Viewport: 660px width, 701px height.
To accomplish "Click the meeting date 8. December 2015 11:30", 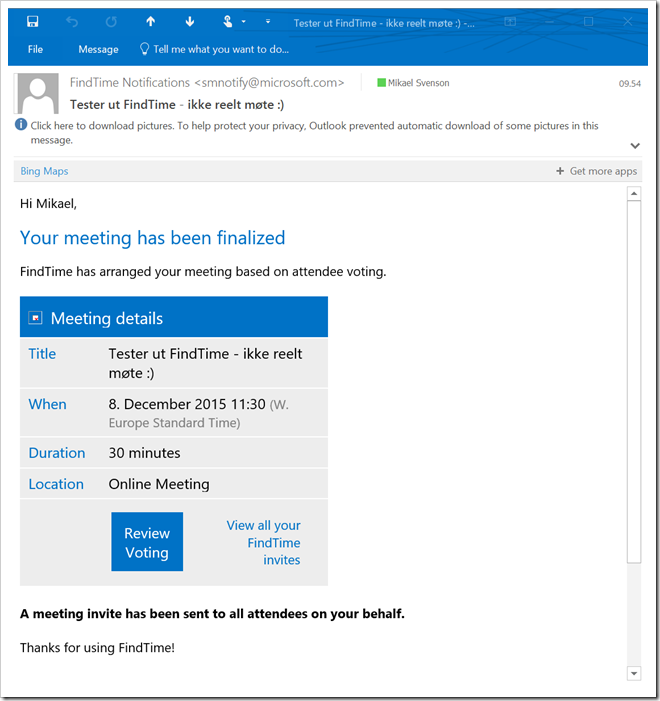I will [x=187, y=404].
